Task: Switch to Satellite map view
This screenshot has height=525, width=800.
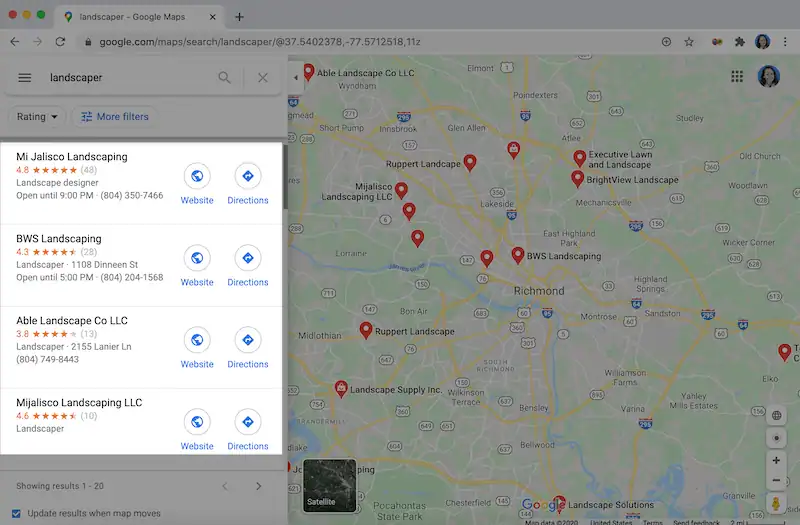Action: (329, 485)
